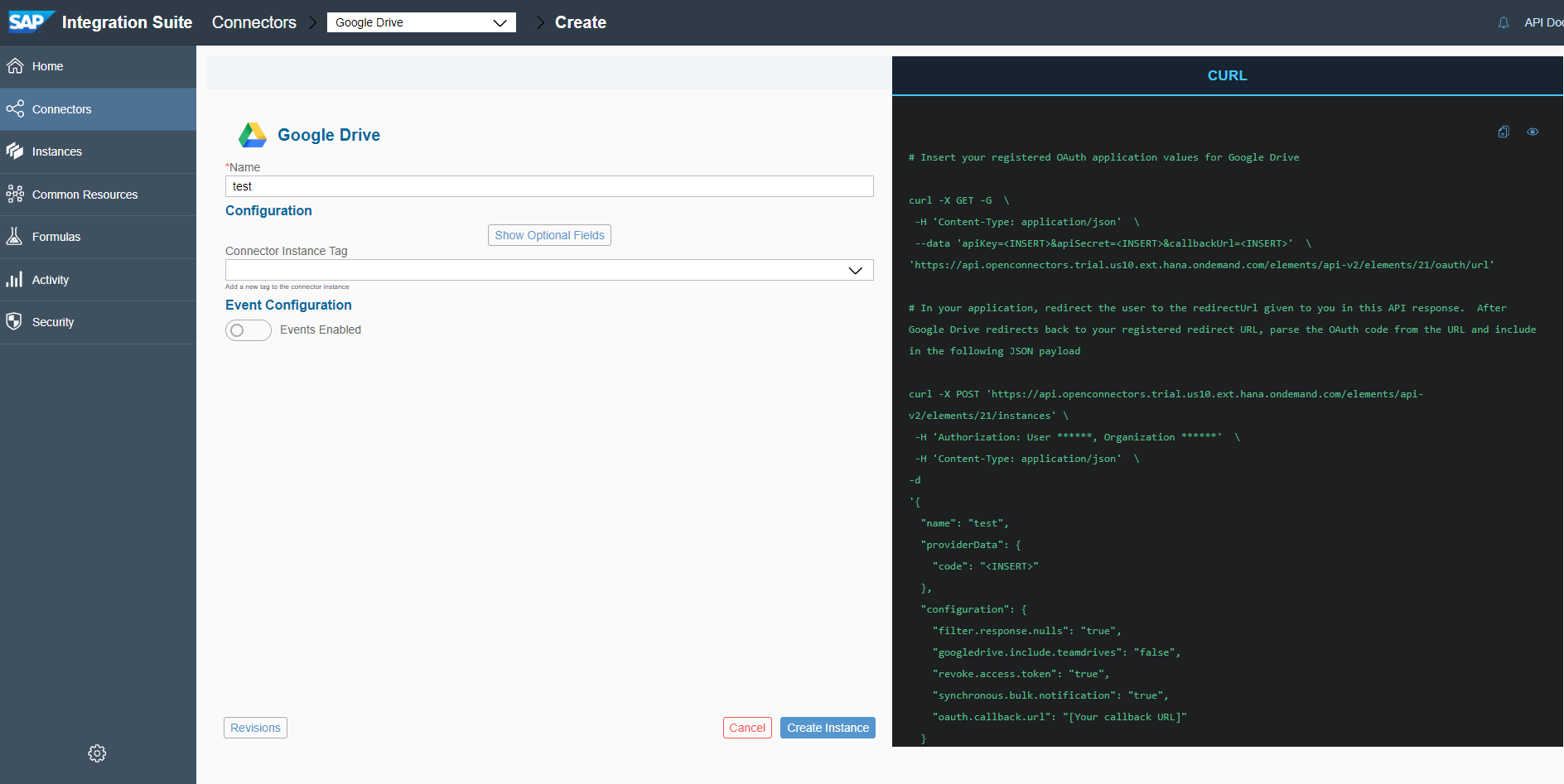Select the CURL tab
Screen dimensions: 1564x784
(x=1227, y=75)
